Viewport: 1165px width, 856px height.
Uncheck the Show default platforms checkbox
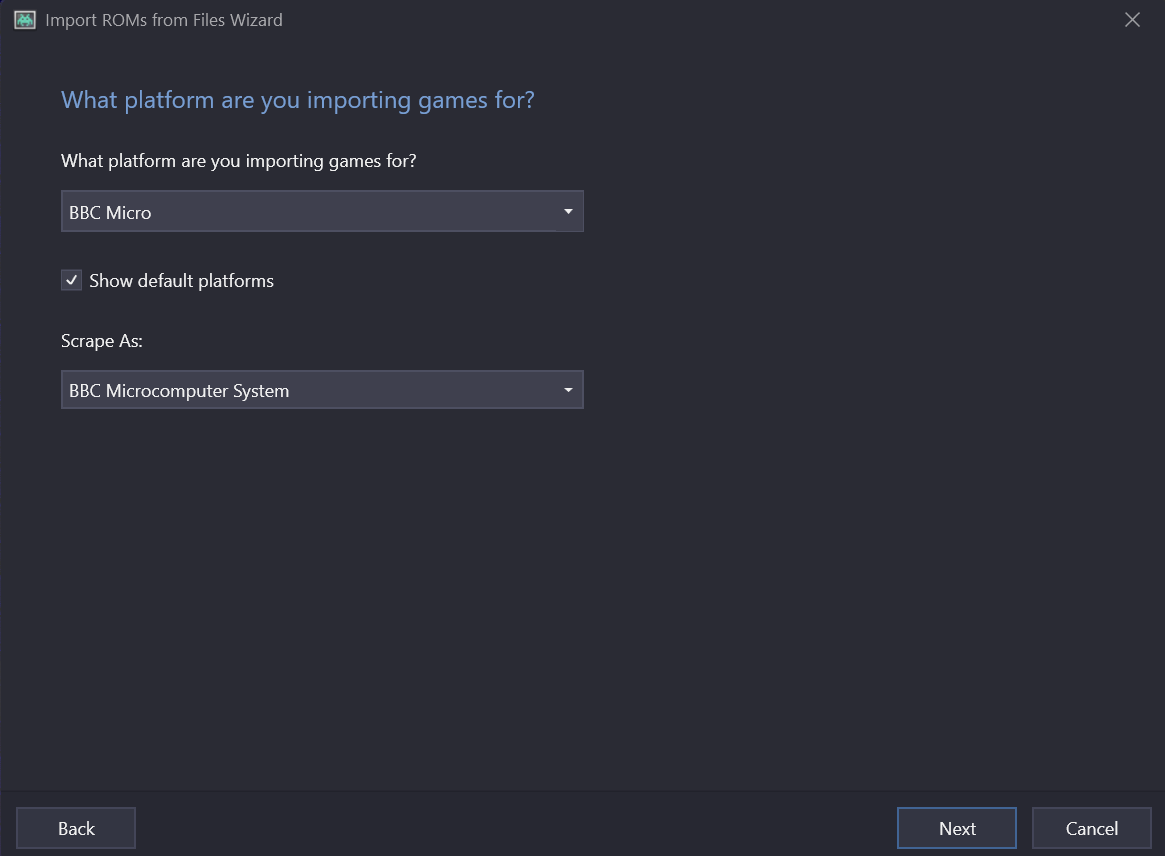click(72, 281)
